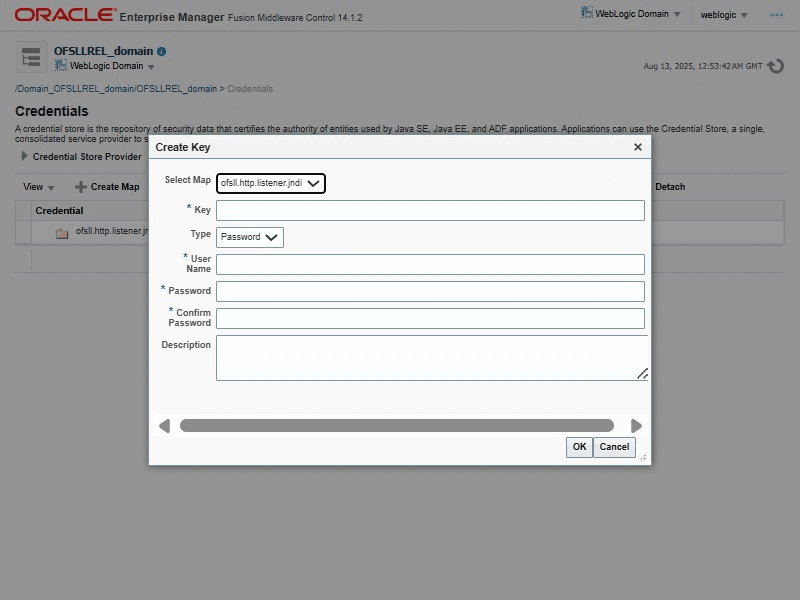
Task: Open the navigation tree icon
Action: [x=31, y=57]
